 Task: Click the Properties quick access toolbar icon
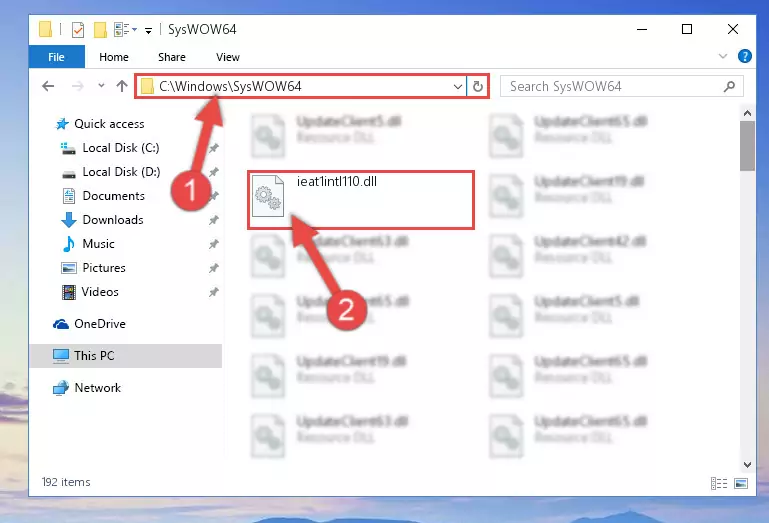[77, 30]
